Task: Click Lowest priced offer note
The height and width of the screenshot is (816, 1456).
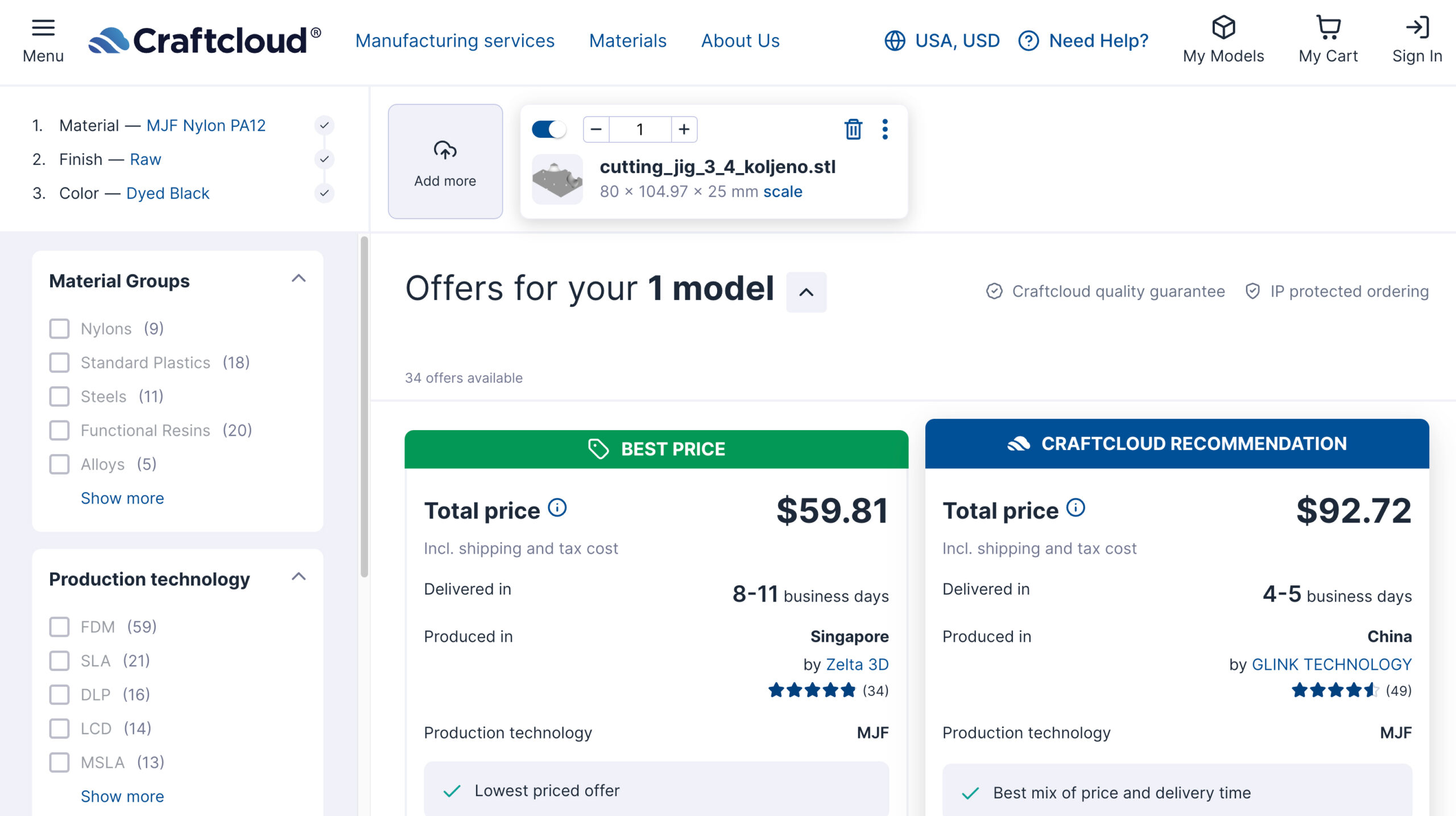Action: (x=656, y=790)
